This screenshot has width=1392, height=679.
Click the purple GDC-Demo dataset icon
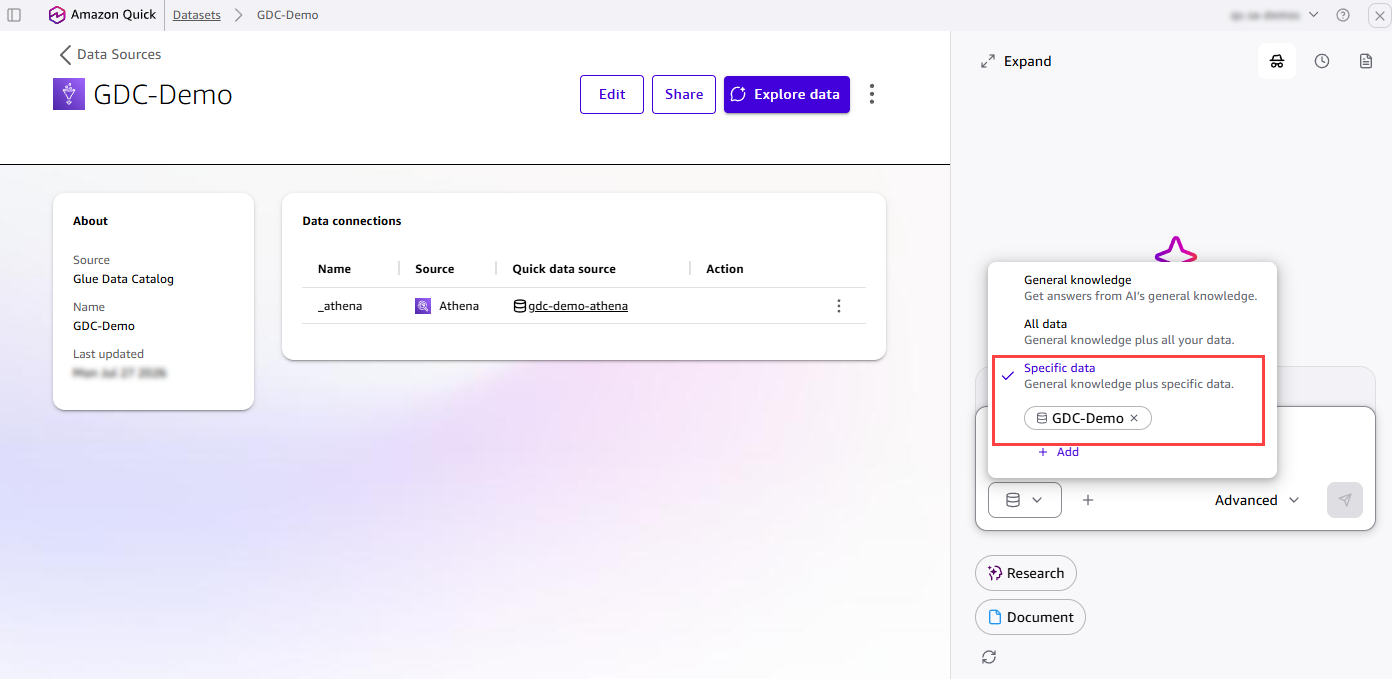click(69, 94)
